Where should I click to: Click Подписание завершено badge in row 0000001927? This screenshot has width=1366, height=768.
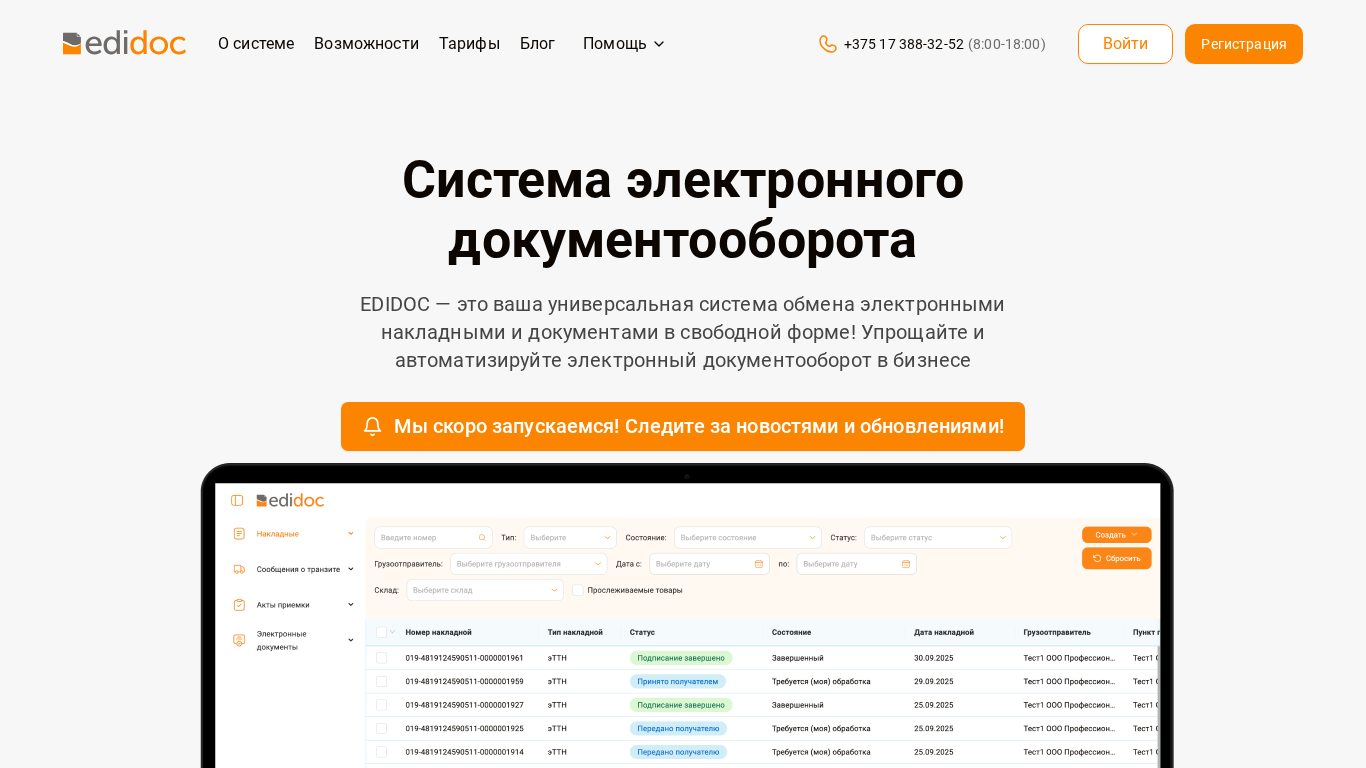681,705
